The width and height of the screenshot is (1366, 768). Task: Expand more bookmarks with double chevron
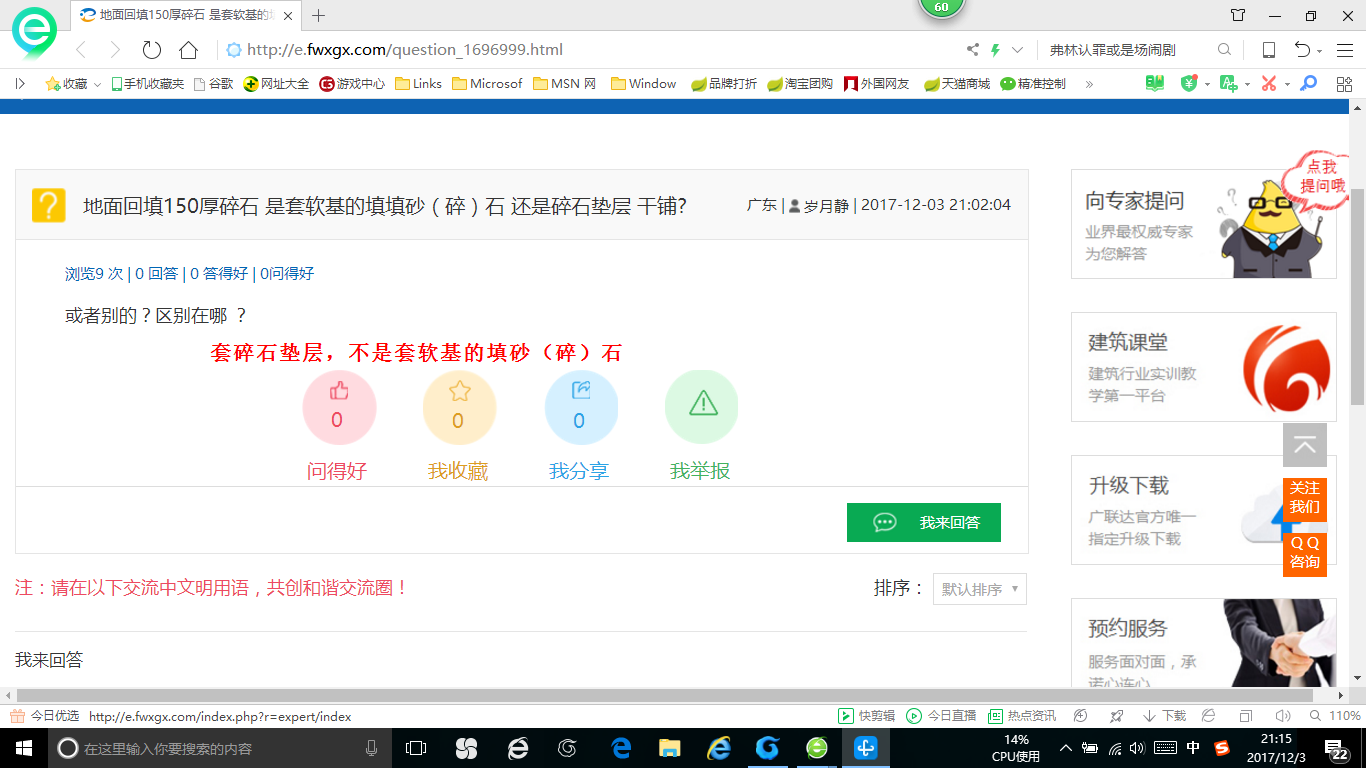click(x=1089, y=84)
